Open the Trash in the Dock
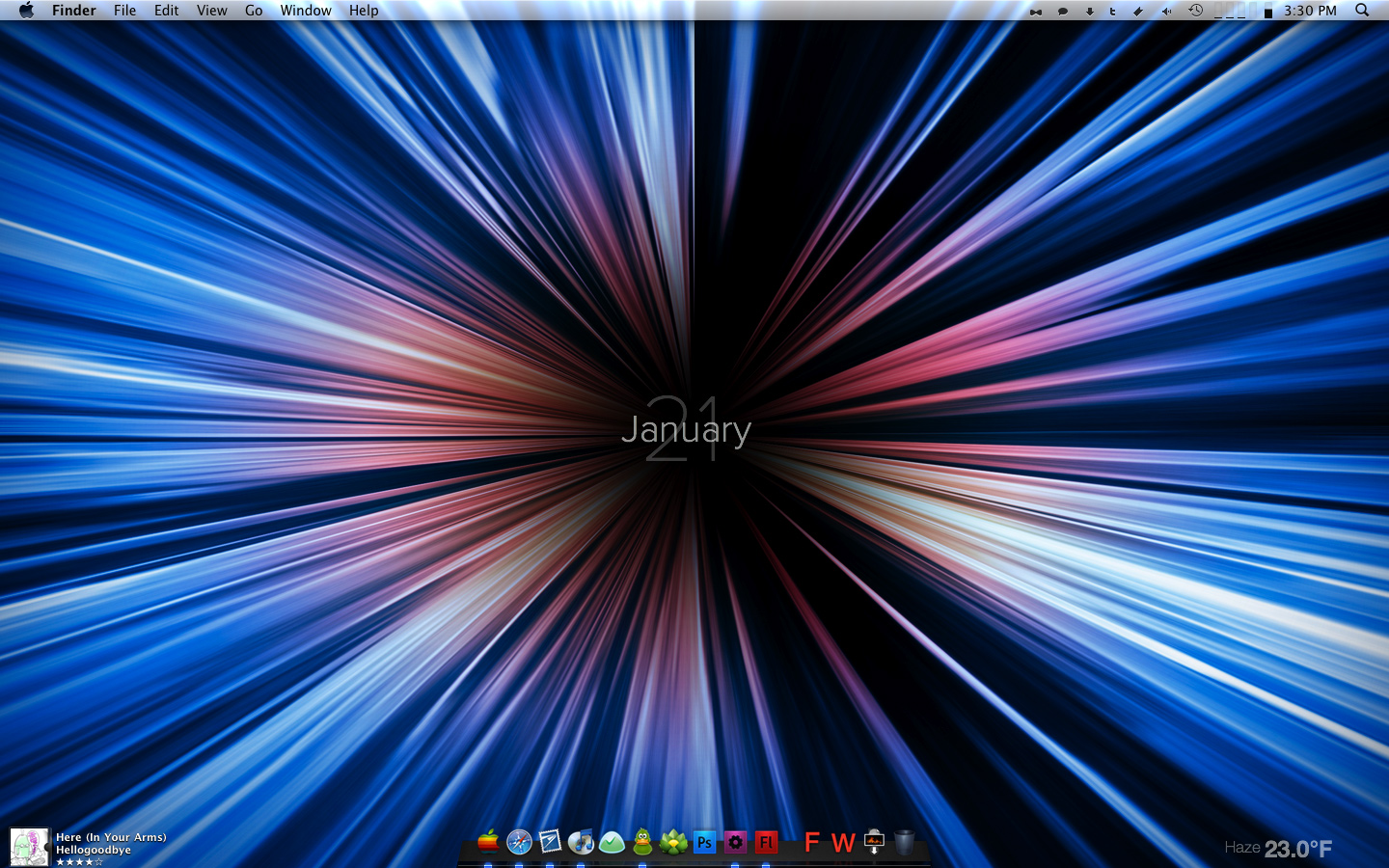This screenshot has height=868, width=1389. click(x=904, y=842)
